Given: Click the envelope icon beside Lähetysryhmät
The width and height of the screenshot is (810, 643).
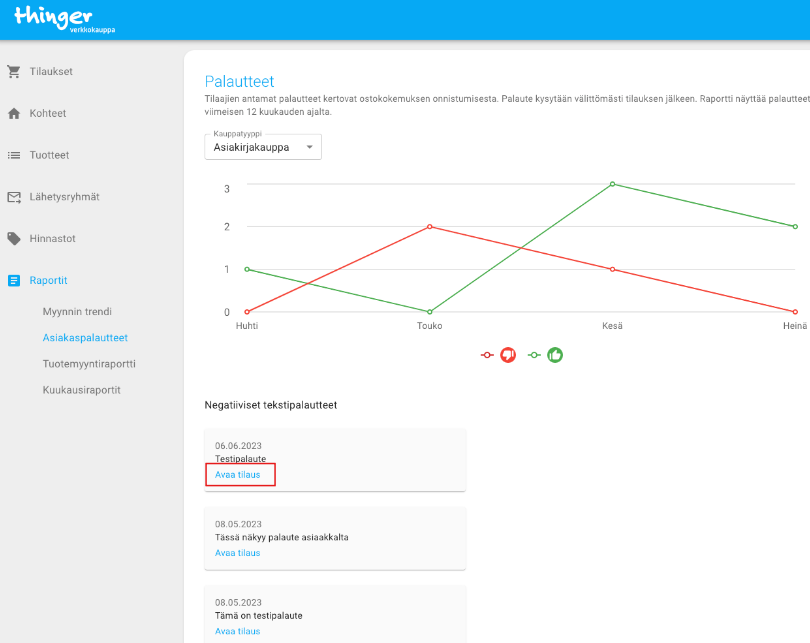Looking at the screenshot, I should tap(14, 197).
